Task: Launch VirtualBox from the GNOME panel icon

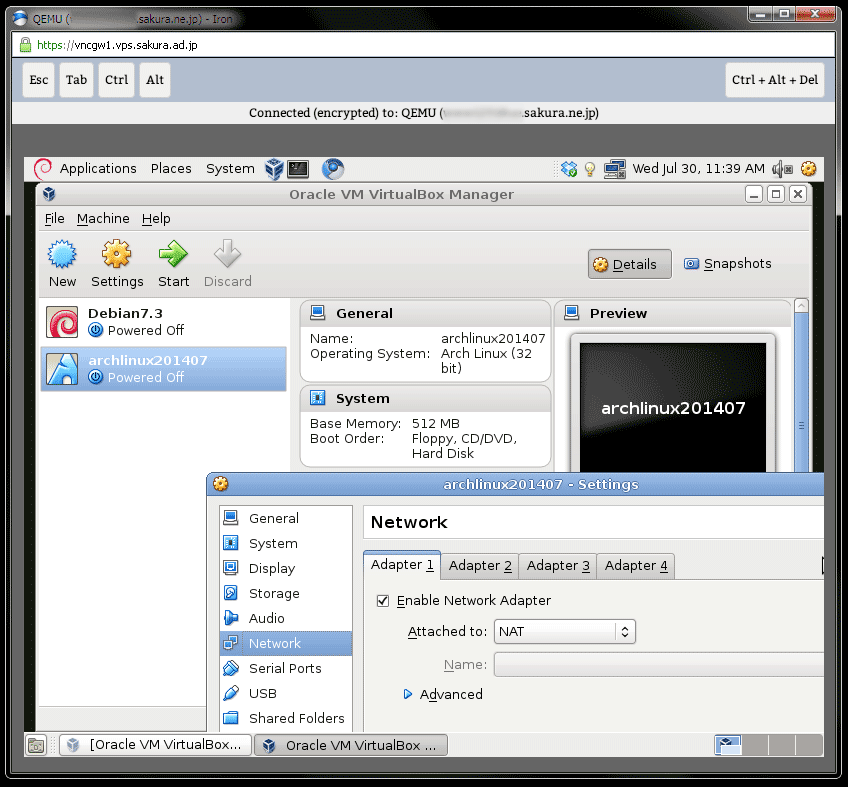Action: [x=274, y=169]
